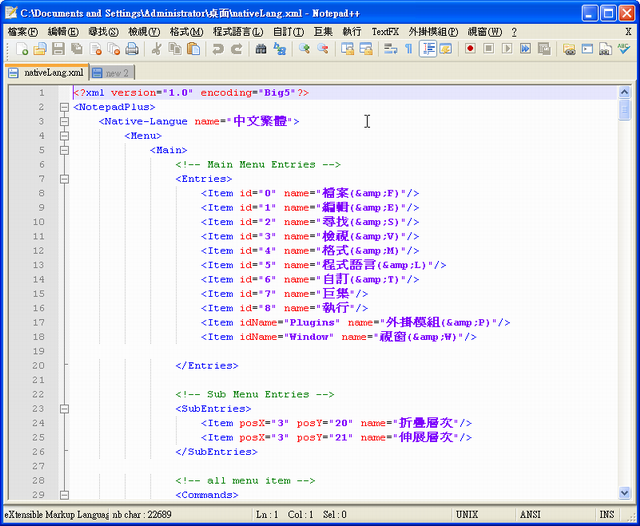Screen dimensions: 640x526
Task: Switch to the new 2 tab
Action: coord(111,72)
